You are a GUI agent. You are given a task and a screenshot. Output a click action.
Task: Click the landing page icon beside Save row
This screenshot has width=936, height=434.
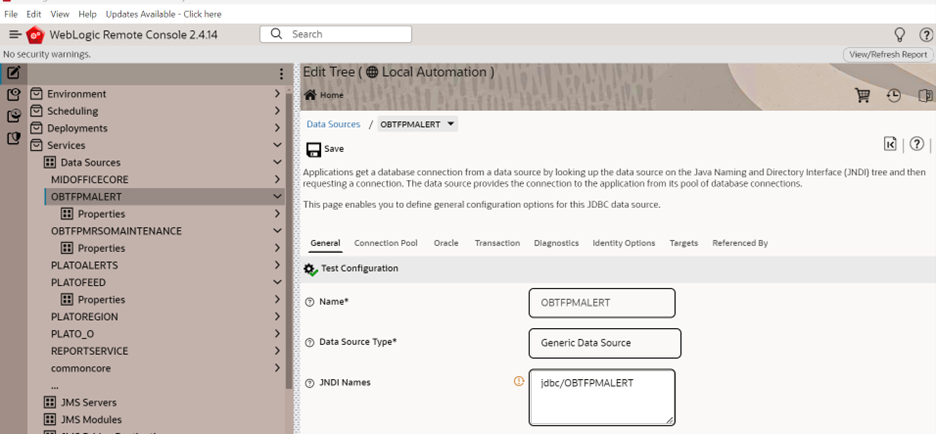(x=891, y=144)
